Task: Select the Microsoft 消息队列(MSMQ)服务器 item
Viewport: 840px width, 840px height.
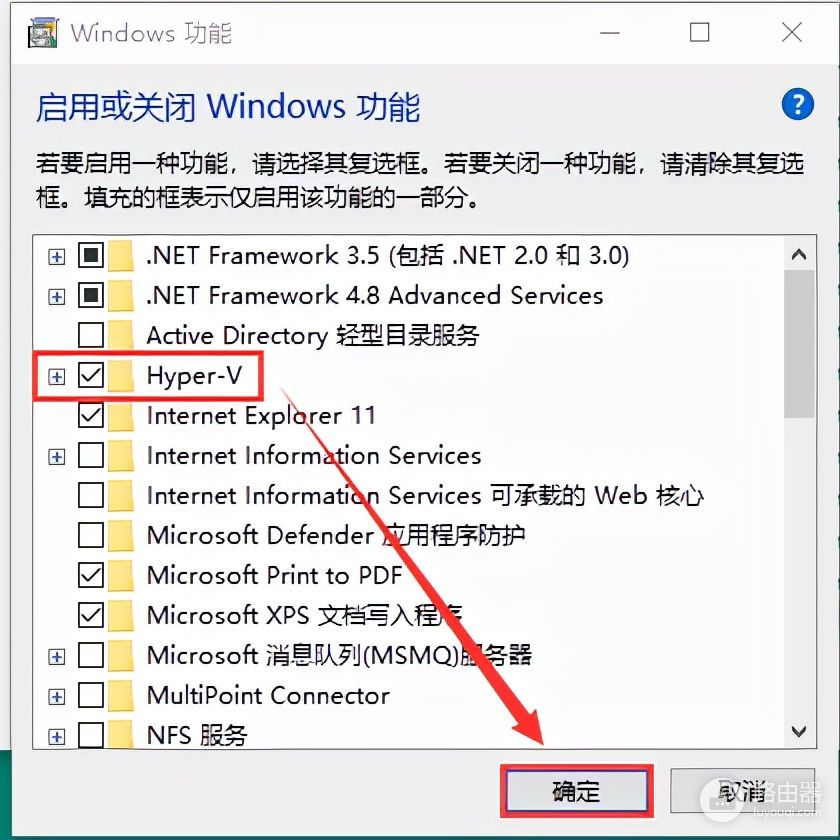Action: (x=339, y=656)
